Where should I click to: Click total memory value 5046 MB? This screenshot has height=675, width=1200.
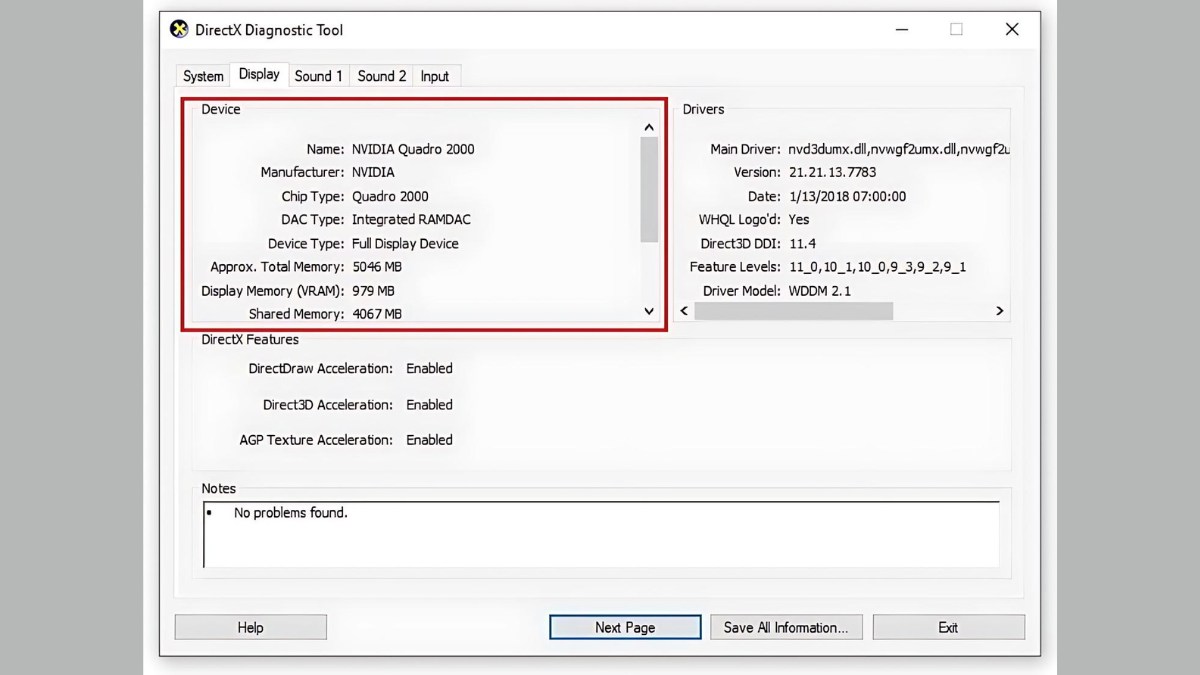(x=377, y=267)
